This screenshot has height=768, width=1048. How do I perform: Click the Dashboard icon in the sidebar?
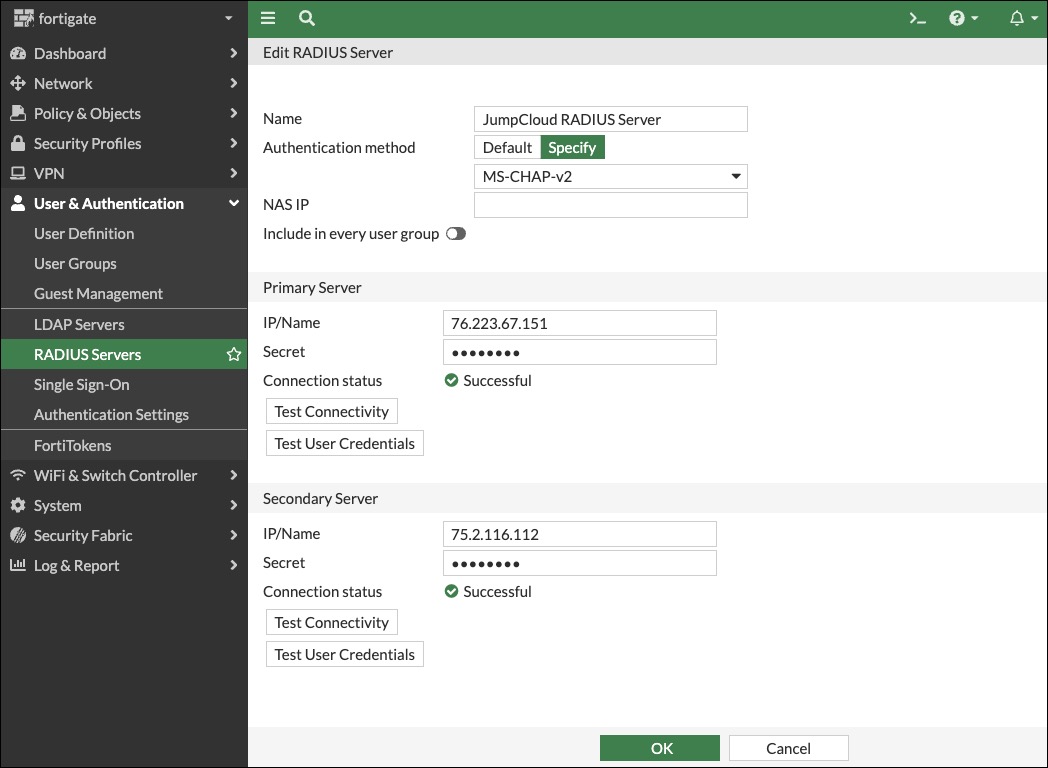(x=19, y=53)
